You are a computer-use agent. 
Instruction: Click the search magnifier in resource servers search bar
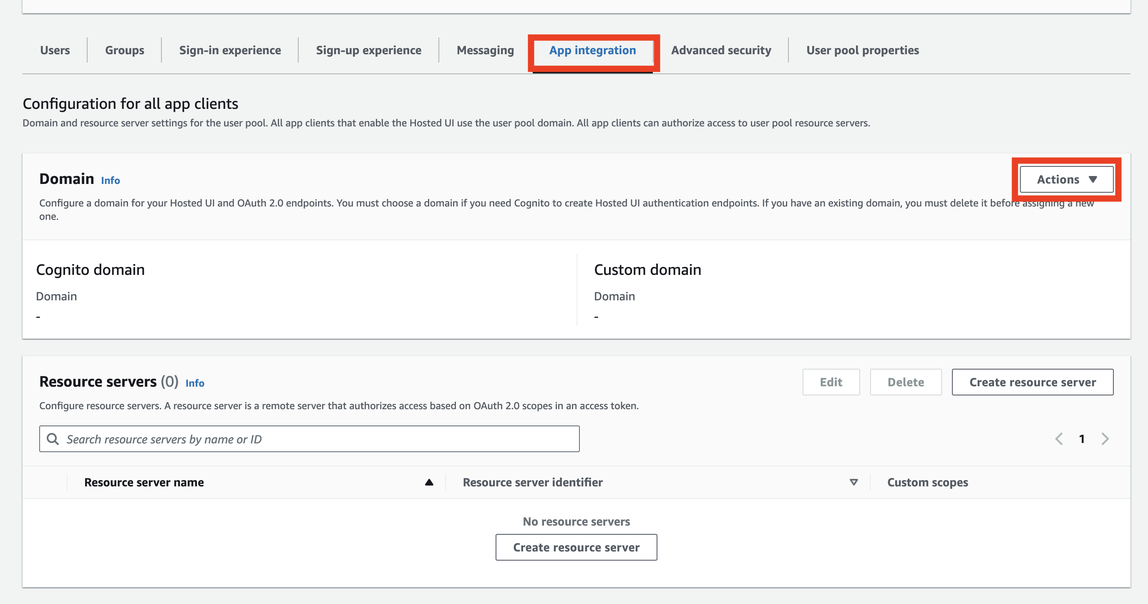54,438
